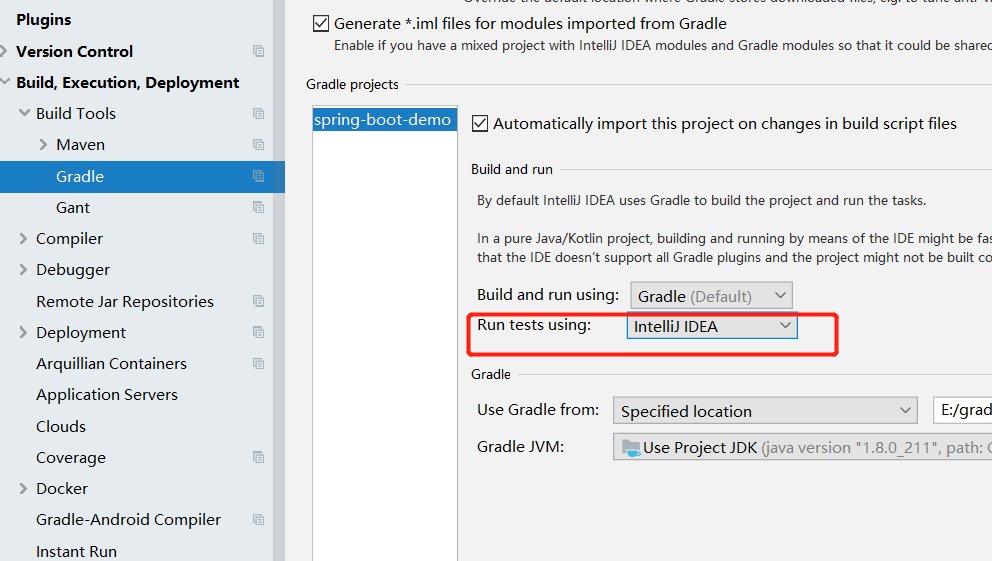The image size is (992, 561).
Task: Open Arquillian Containers settings
Action: tap(111, 364)
